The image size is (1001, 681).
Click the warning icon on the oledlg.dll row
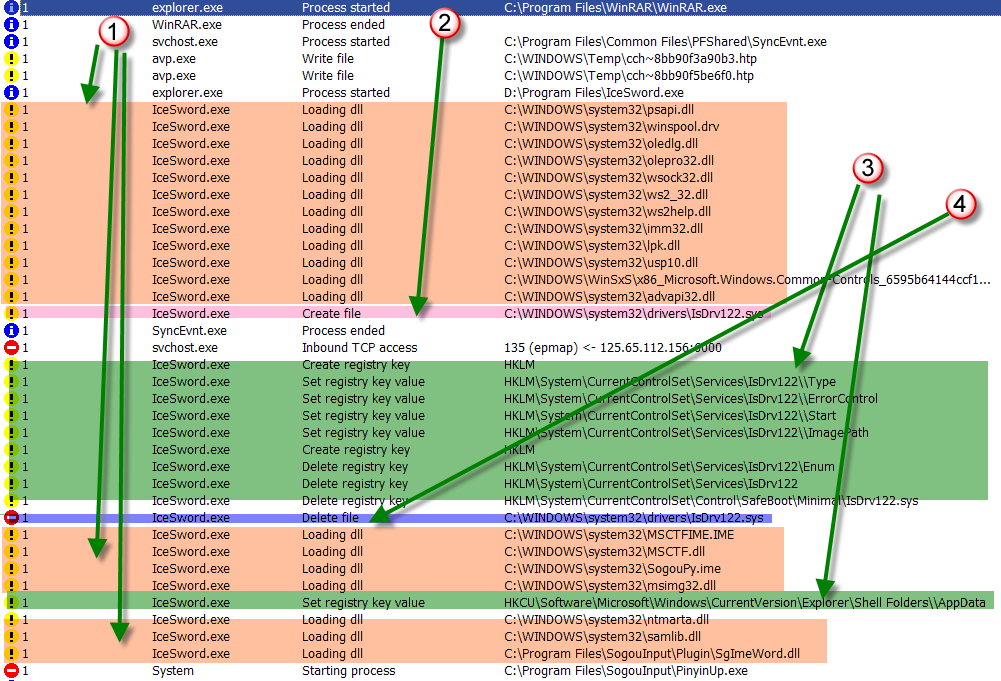click(11, 144)
